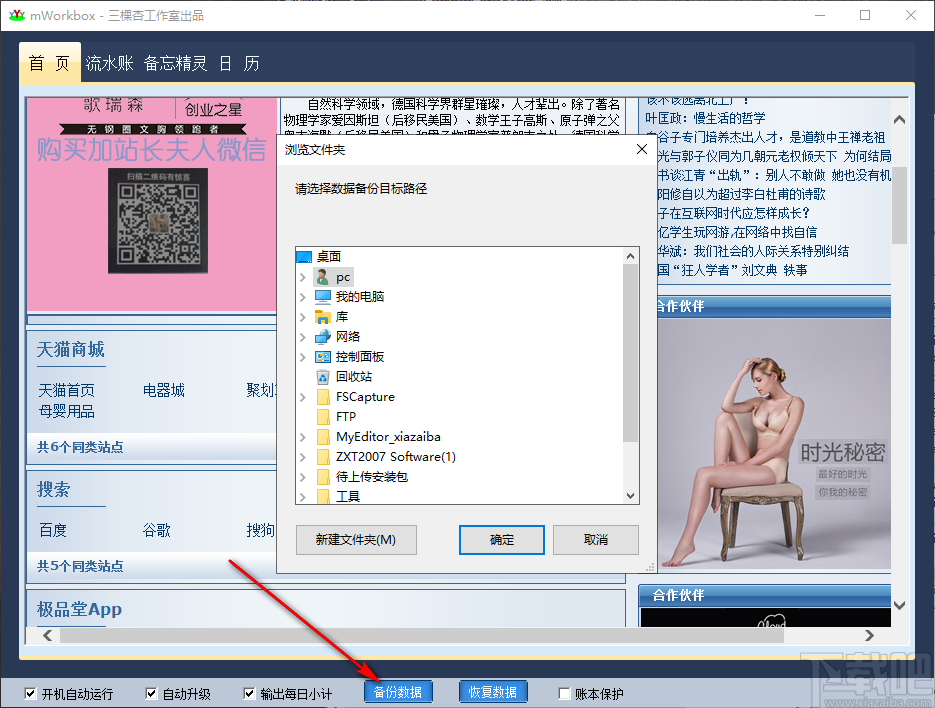Open the 电器城 link

tap(163, 391)
